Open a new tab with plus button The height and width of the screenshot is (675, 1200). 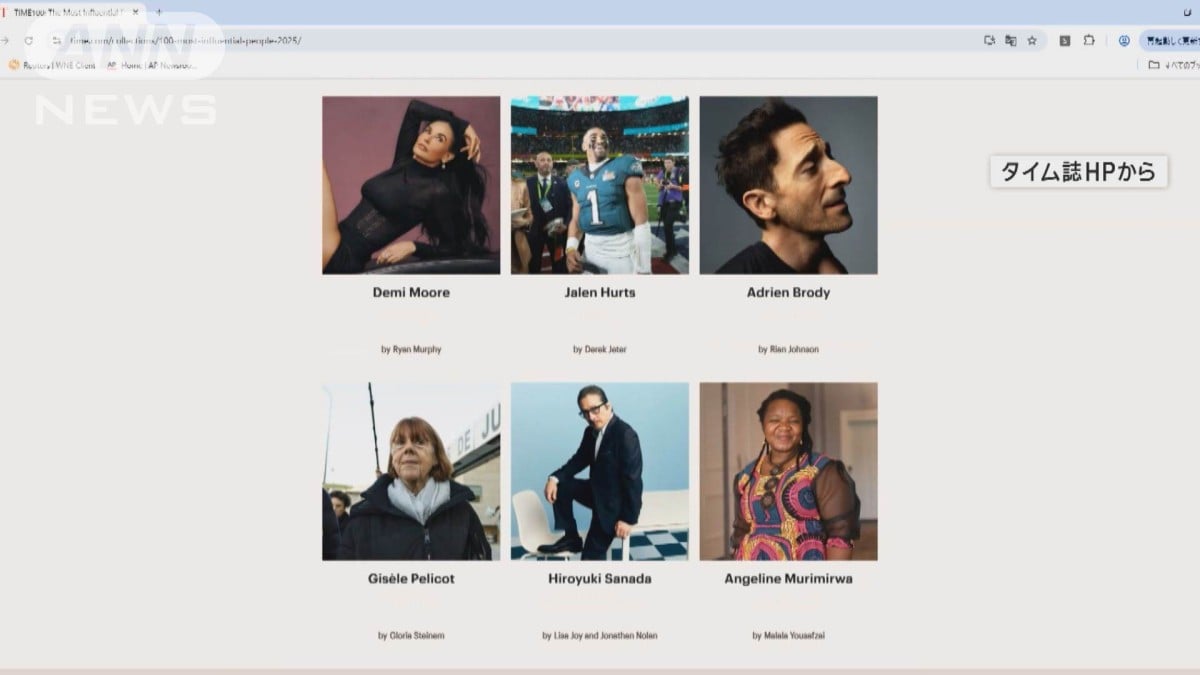click(x=158, y=12)
